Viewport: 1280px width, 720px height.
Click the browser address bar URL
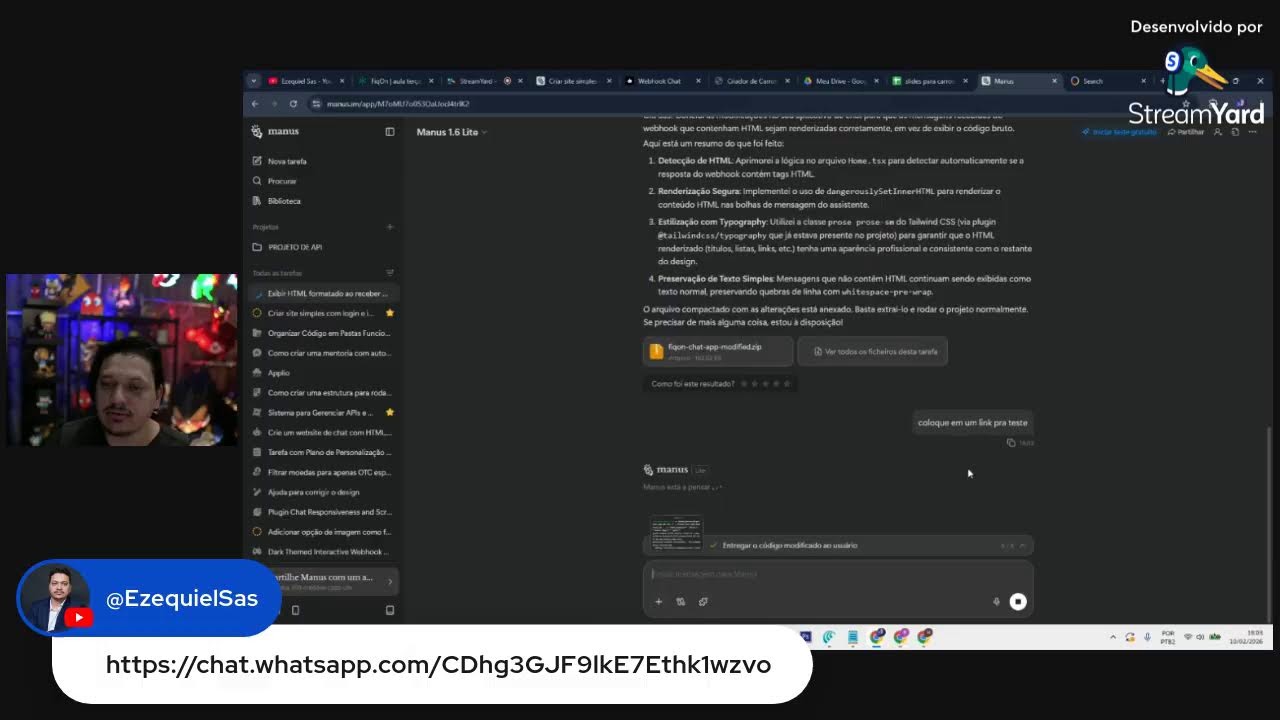click(x=398, y=104)
